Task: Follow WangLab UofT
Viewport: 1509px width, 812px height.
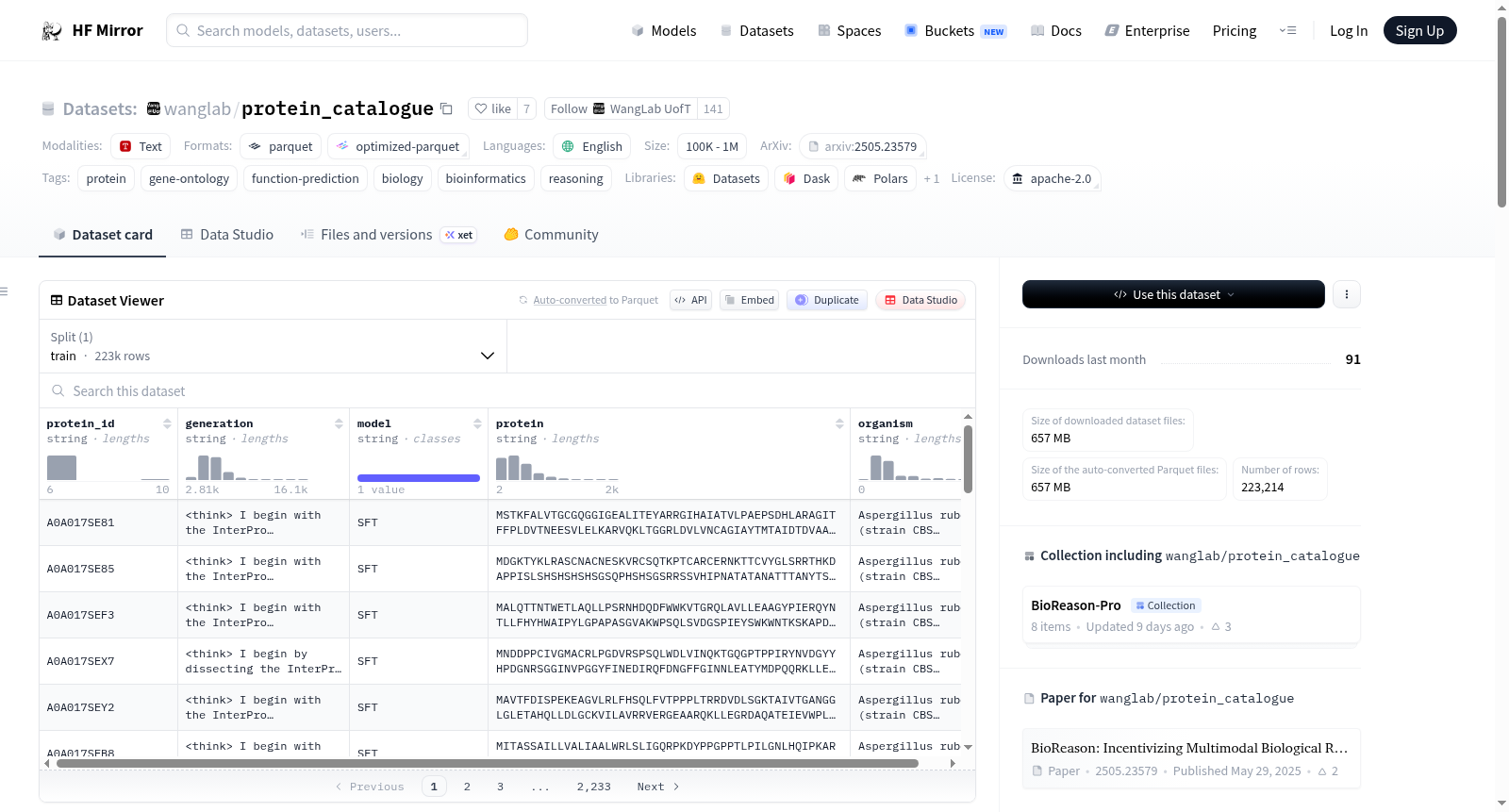Action: tap(622, 108)
